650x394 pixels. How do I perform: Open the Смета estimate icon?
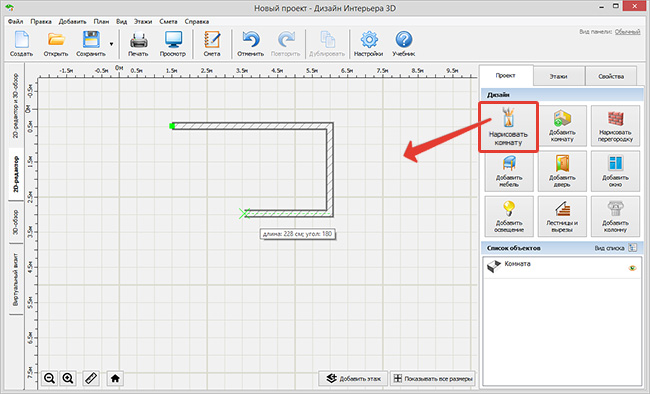point(212,43)
